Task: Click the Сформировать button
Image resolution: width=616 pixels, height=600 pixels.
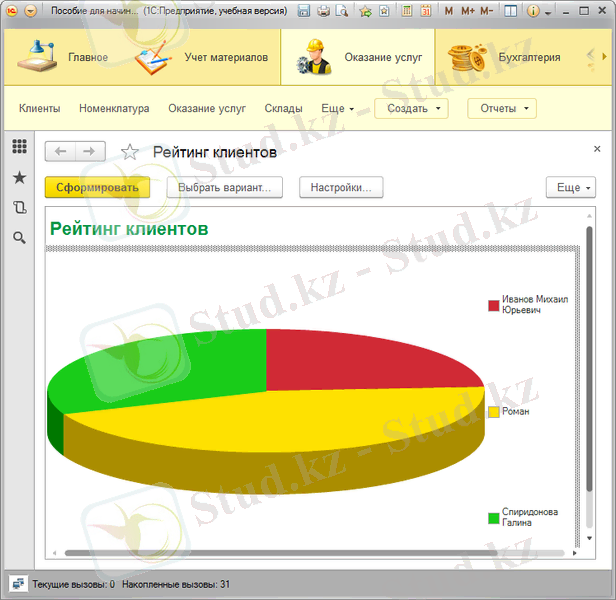Action: (x=97, y=187)
